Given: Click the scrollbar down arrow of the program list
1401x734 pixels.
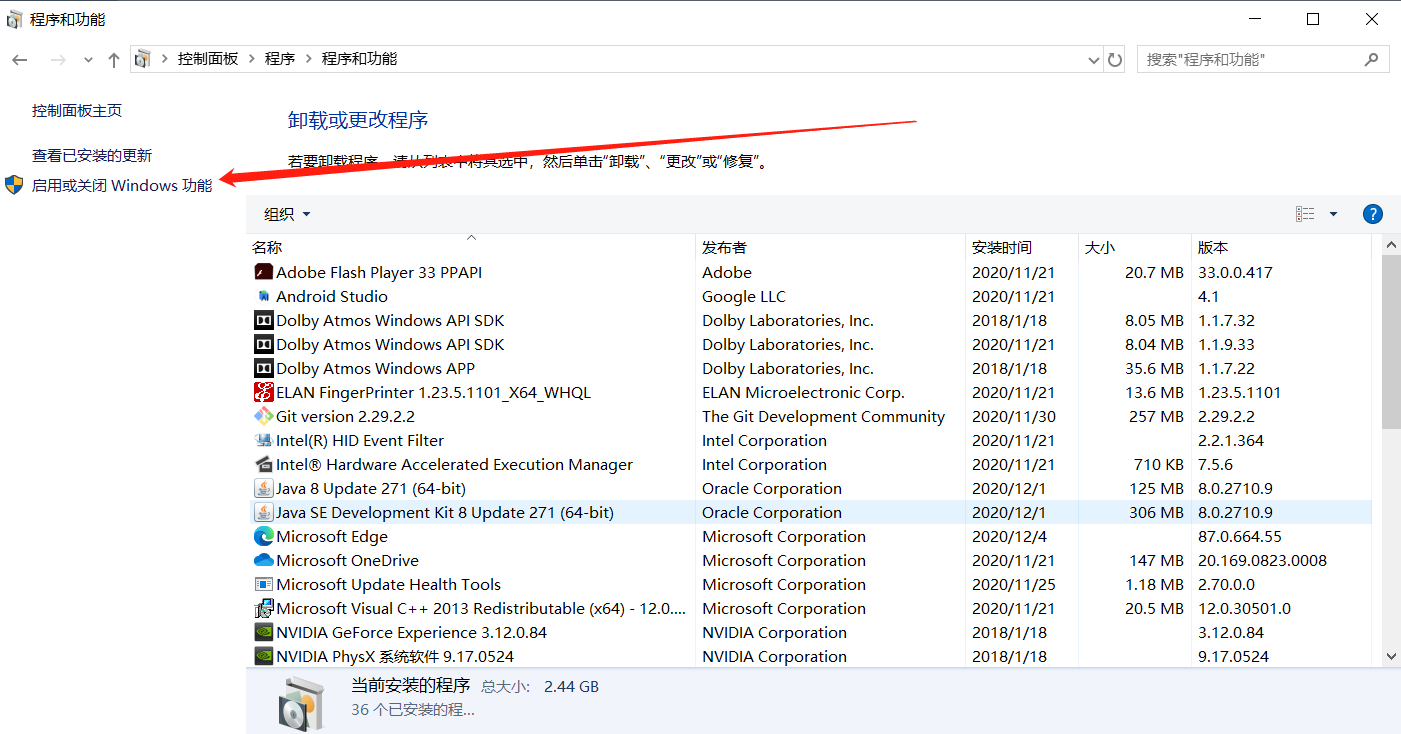Looking at the screenshot, I should tap(1391, 656).
